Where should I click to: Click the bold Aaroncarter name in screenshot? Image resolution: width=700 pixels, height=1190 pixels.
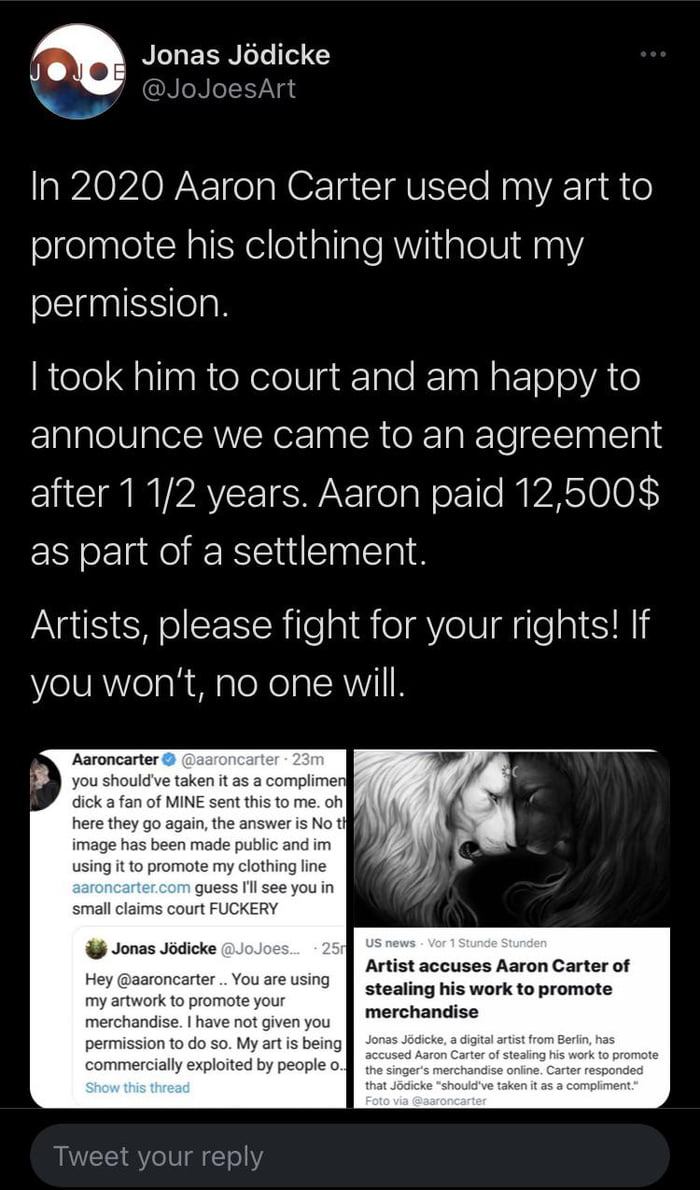pyautogui.click(x=113, y=760)
